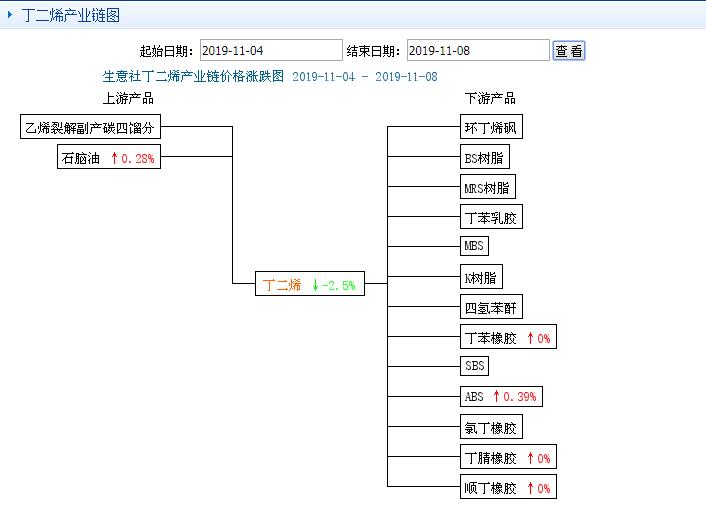Click the 丁二烯 central product node

(x=310, y=284)
